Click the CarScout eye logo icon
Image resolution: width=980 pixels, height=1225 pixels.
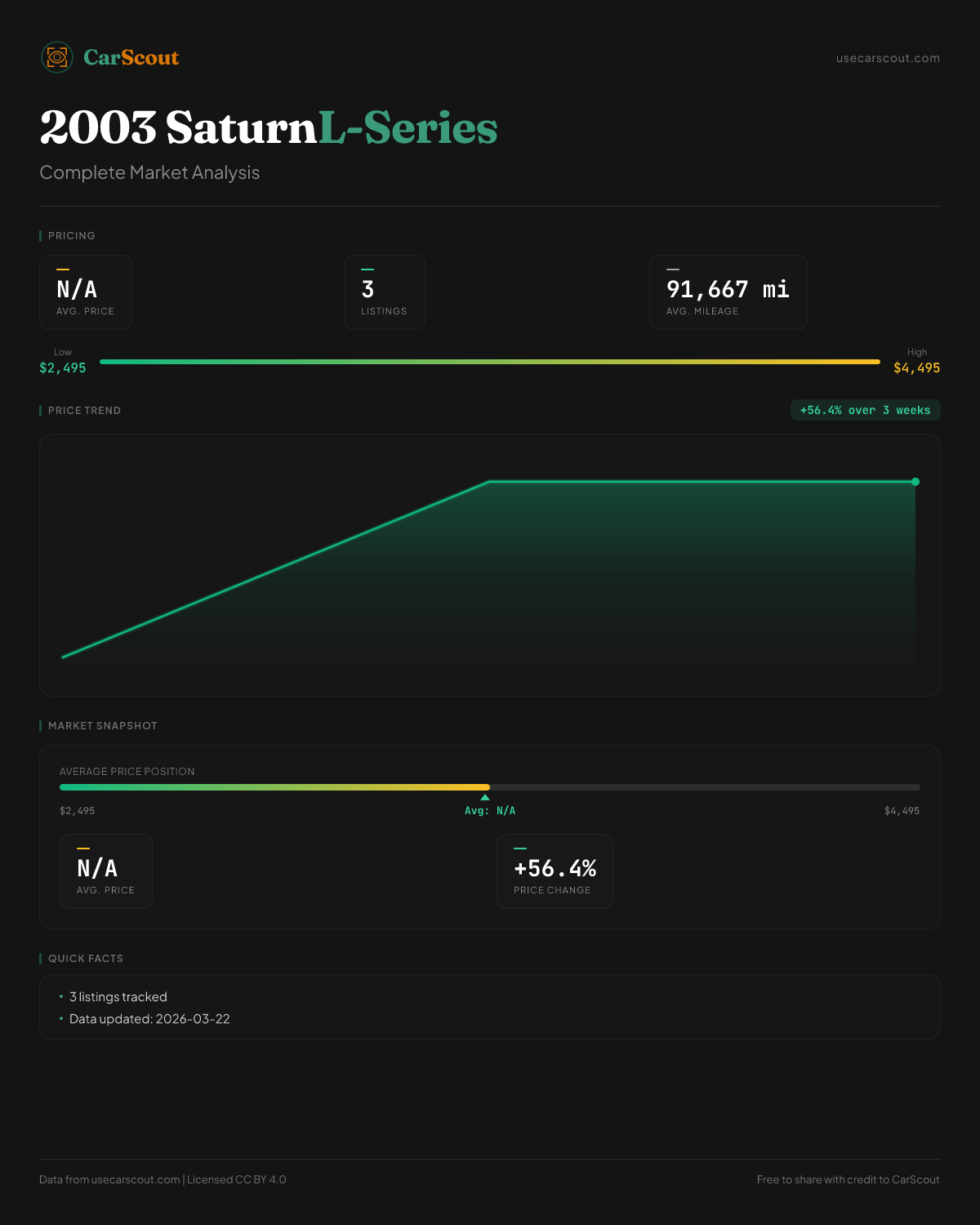(x=57, y=57)
